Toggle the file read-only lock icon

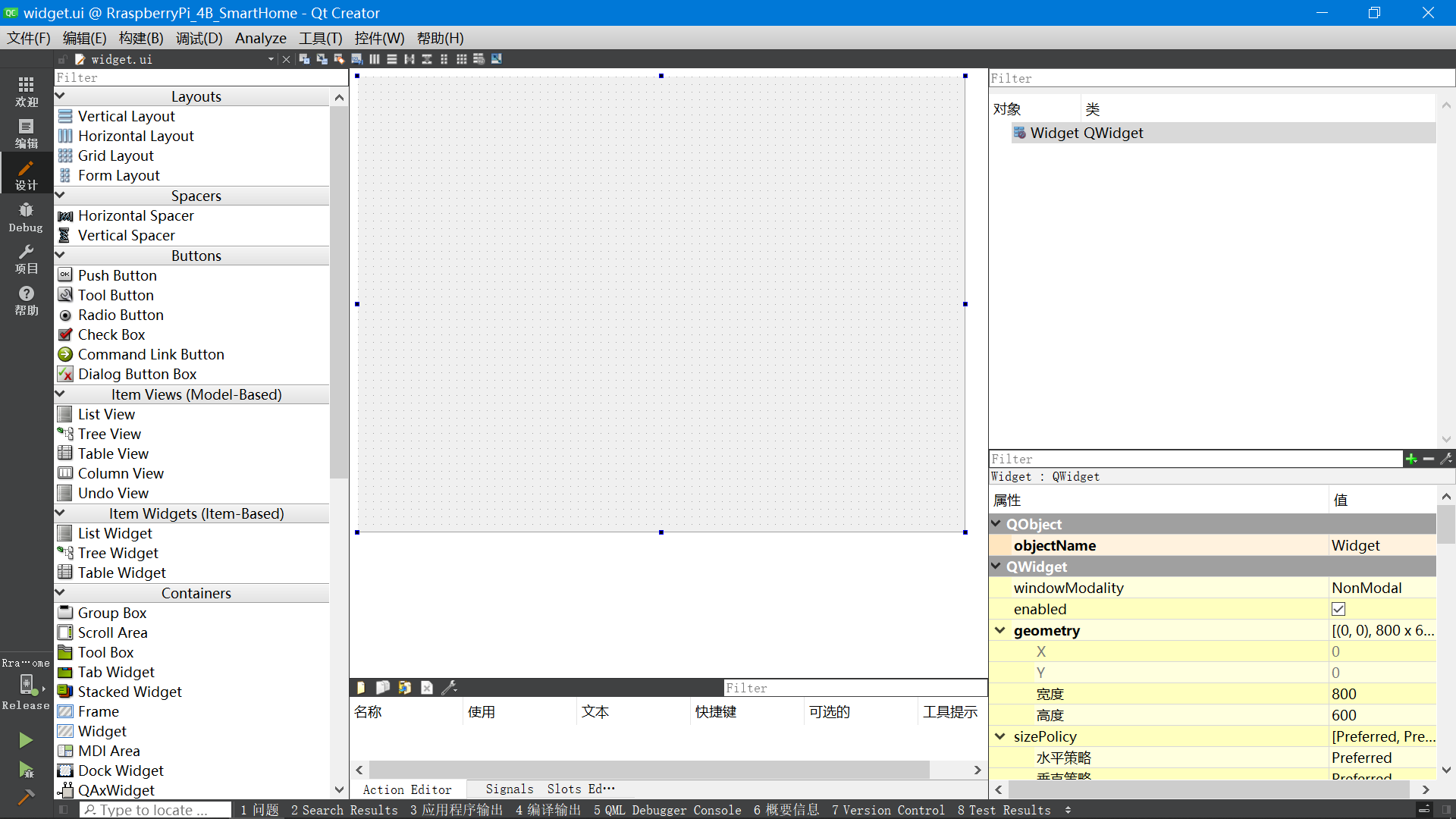tap(63, 59)
